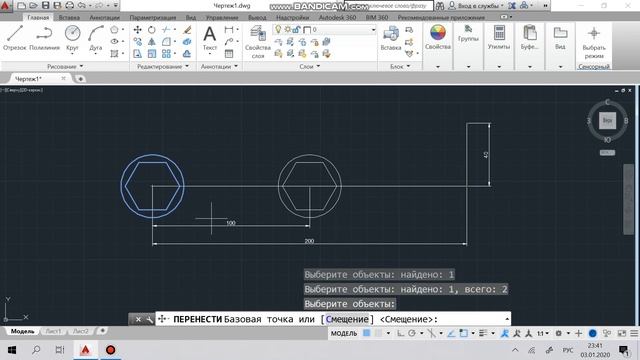
Task: Click the Fillet tool icon
Action: (166, 42)
